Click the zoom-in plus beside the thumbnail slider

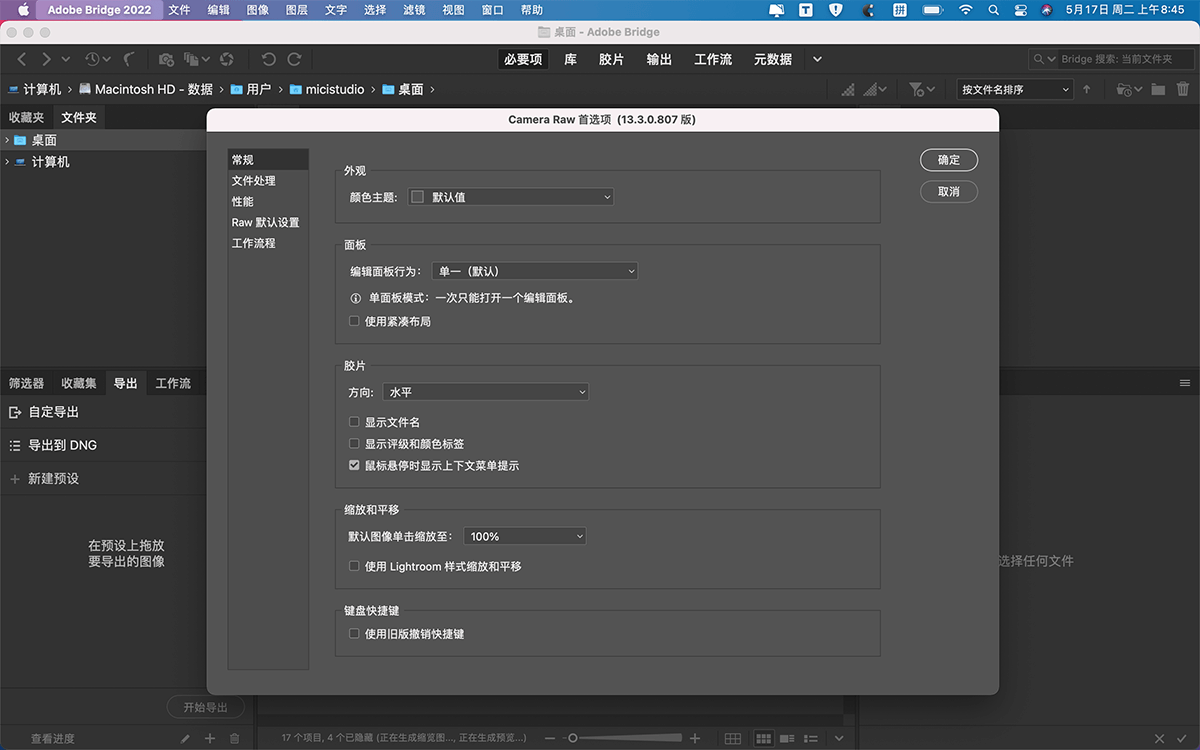[x=696, y=739]
